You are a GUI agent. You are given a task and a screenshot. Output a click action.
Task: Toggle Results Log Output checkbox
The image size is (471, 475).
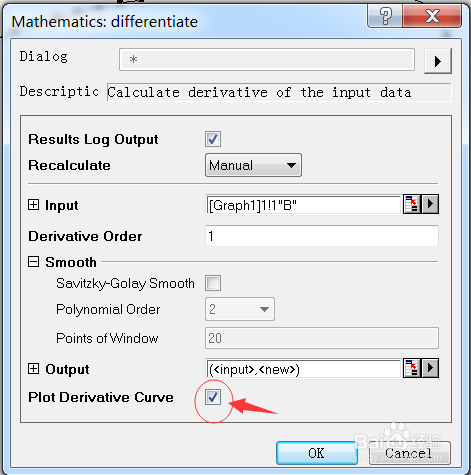[213, 139]
